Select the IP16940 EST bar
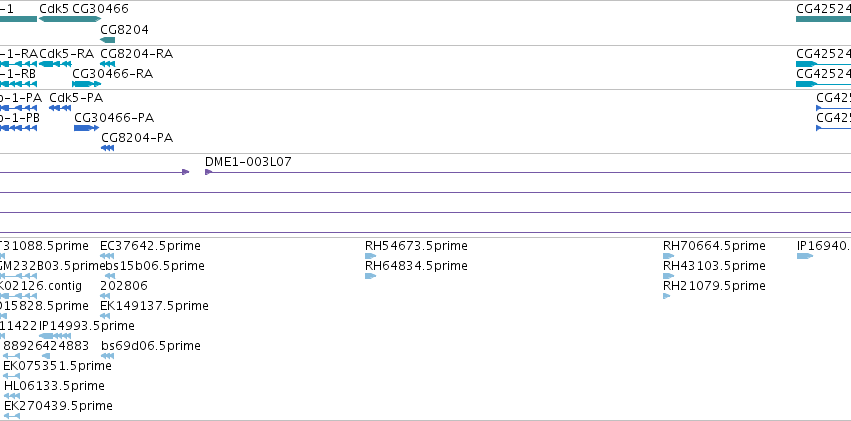This screenshot has height=421, width=851. [805, 256]
